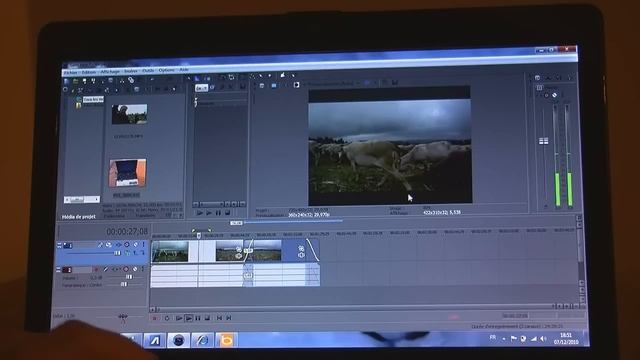The height and width of the screenshot is (360, 640).
Task: Arm audio track 2 for record
Action: [x=96, y=269]
